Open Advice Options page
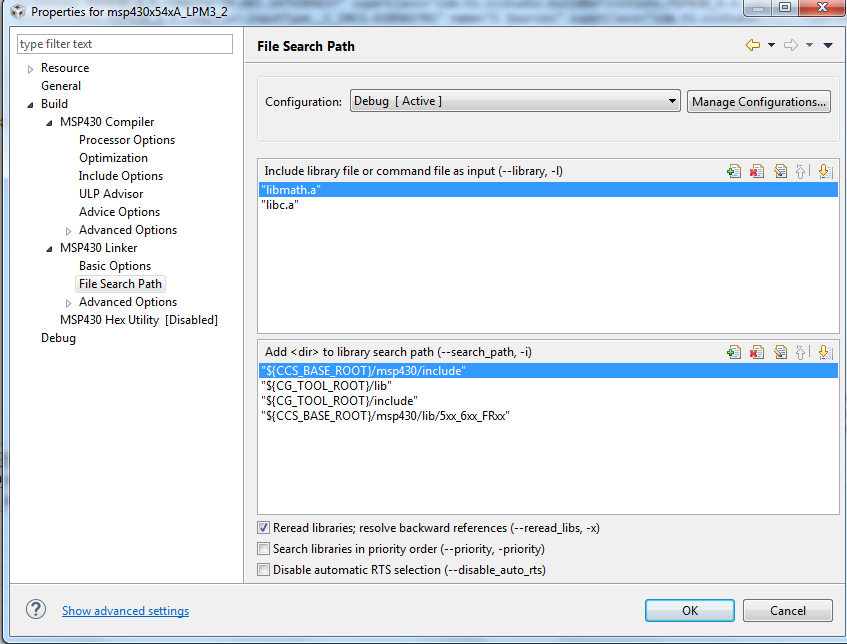 [119, 212]
